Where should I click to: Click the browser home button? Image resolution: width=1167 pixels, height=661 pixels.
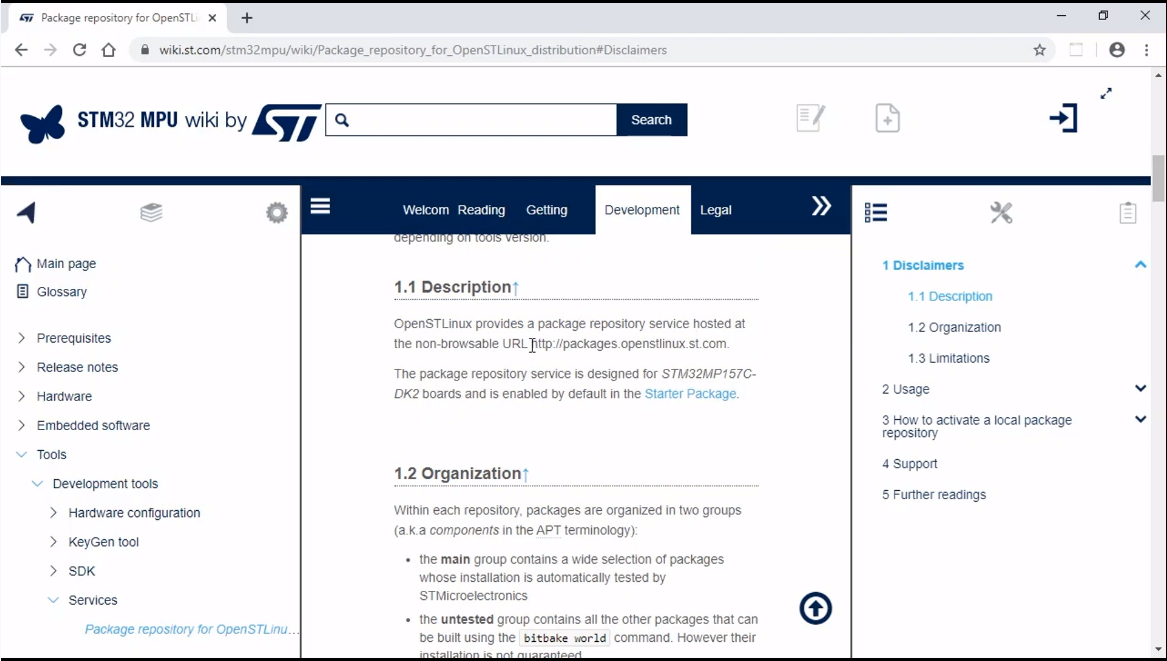(x=109, y=50)
